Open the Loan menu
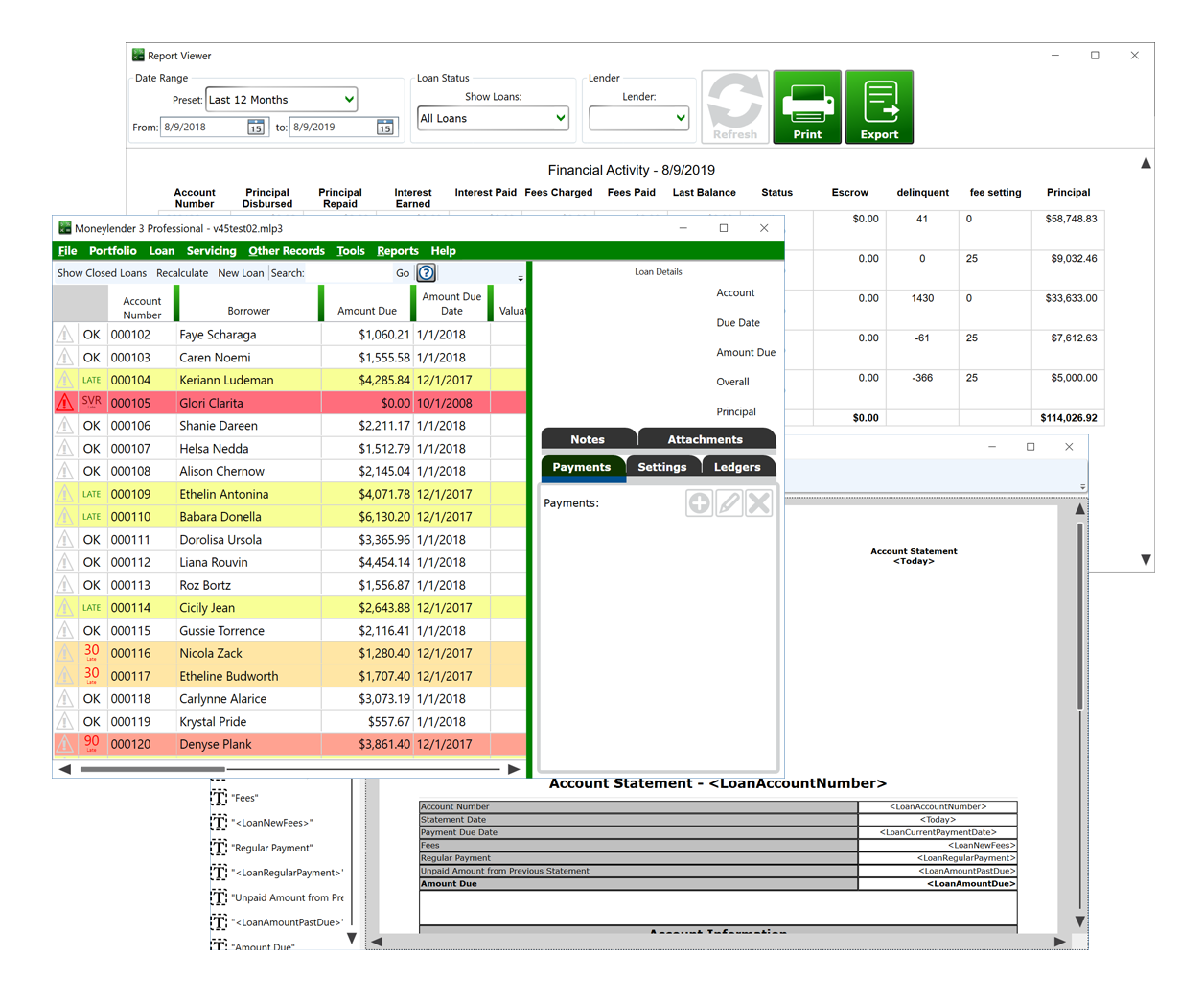 click(161, 251)
